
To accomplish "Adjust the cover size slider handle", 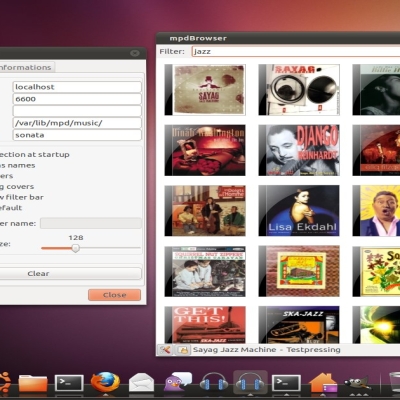I will pos(76,248).
